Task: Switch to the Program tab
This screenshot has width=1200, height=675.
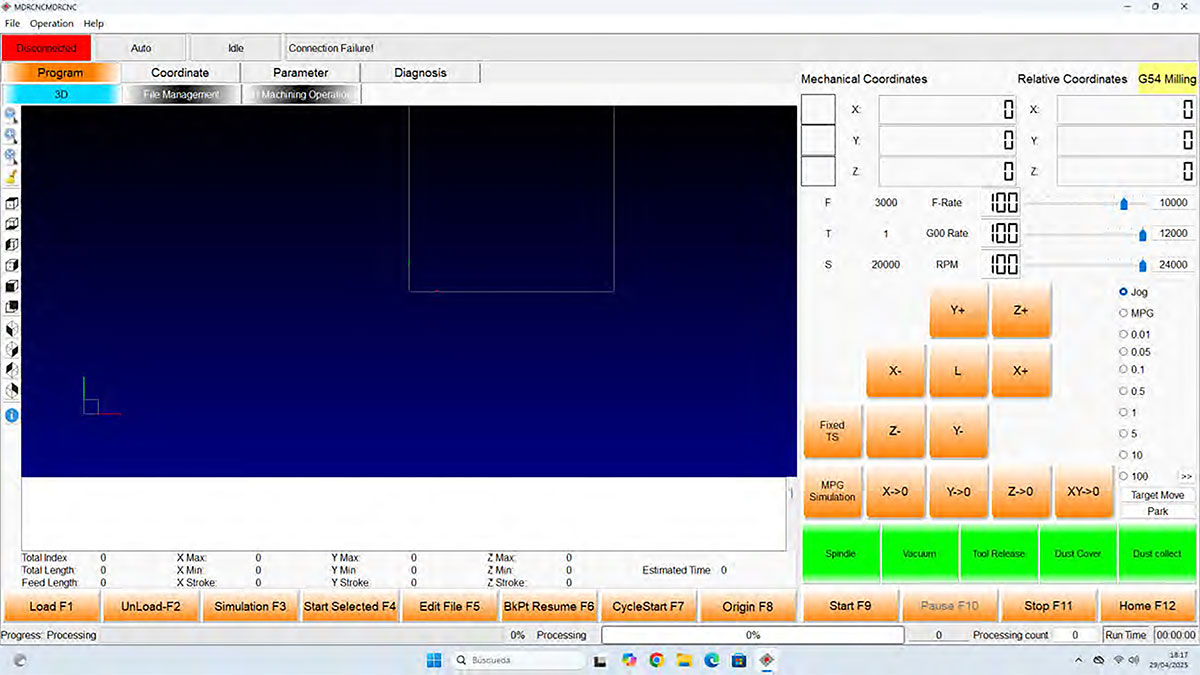Action: pos(60,73)
